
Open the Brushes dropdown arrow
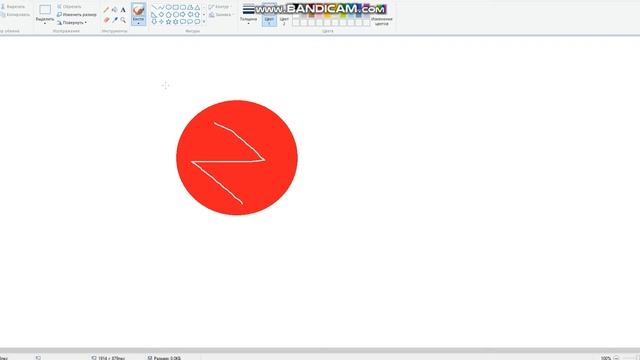click(x=138, y=23)
